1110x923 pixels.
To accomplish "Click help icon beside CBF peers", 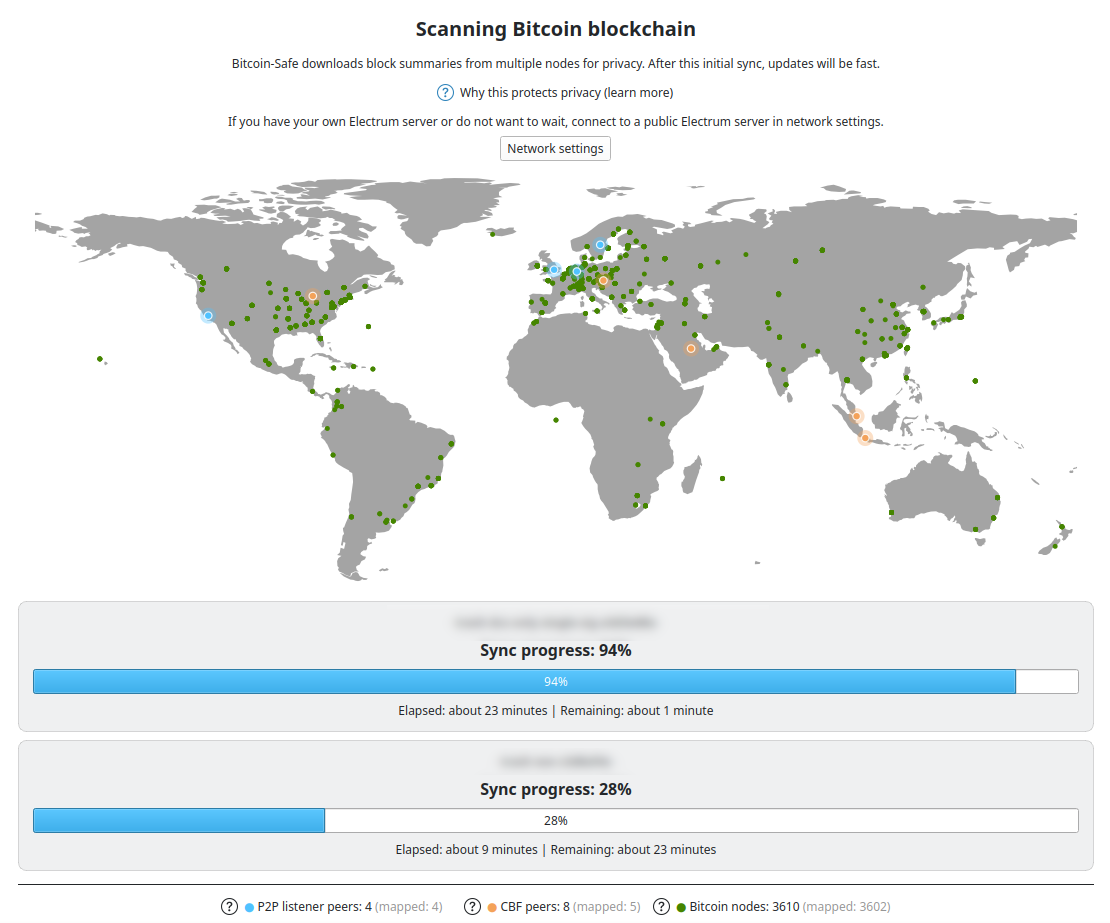I will (x=472, y=907).
